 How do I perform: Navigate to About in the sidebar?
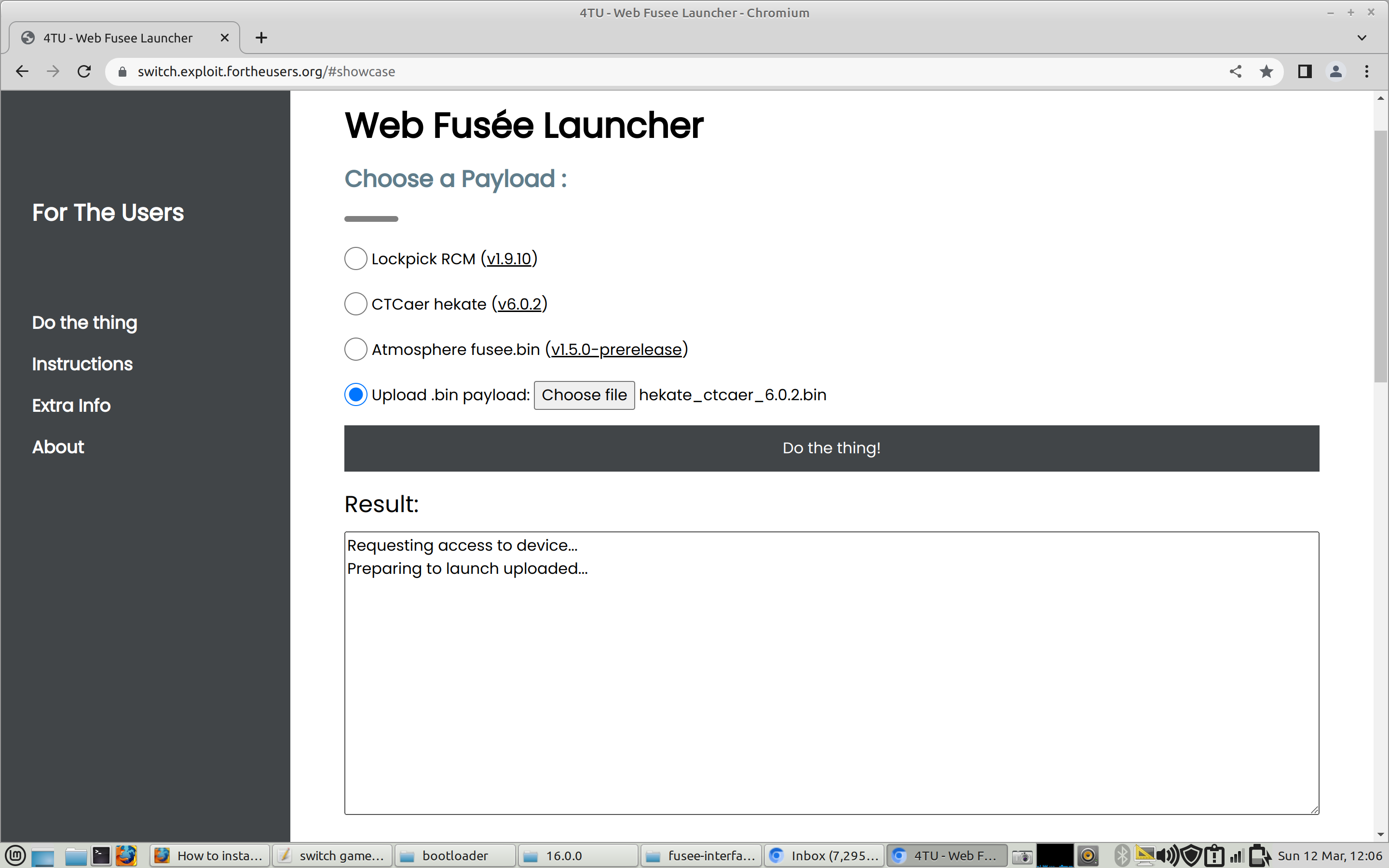pyautogui.click(x=58, y=447)
